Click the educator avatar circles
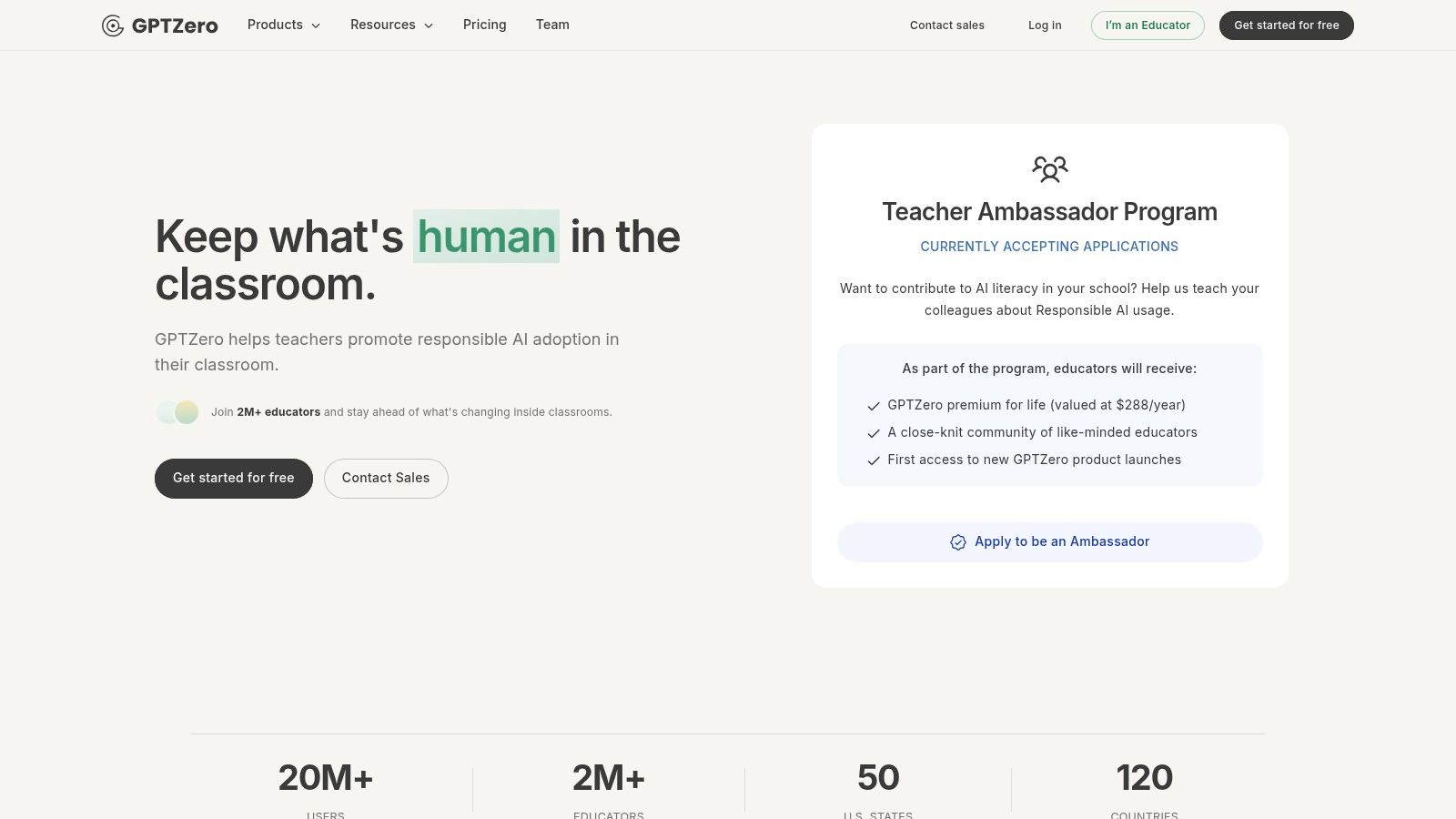This screenshot has width=1456, height=819. point(177,412)
